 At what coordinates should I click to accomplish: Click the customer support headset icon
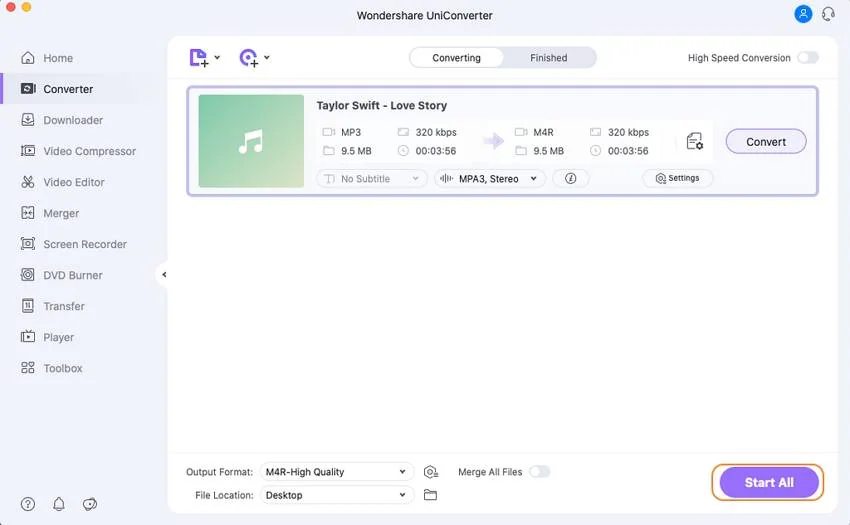[x=828, y=14]
